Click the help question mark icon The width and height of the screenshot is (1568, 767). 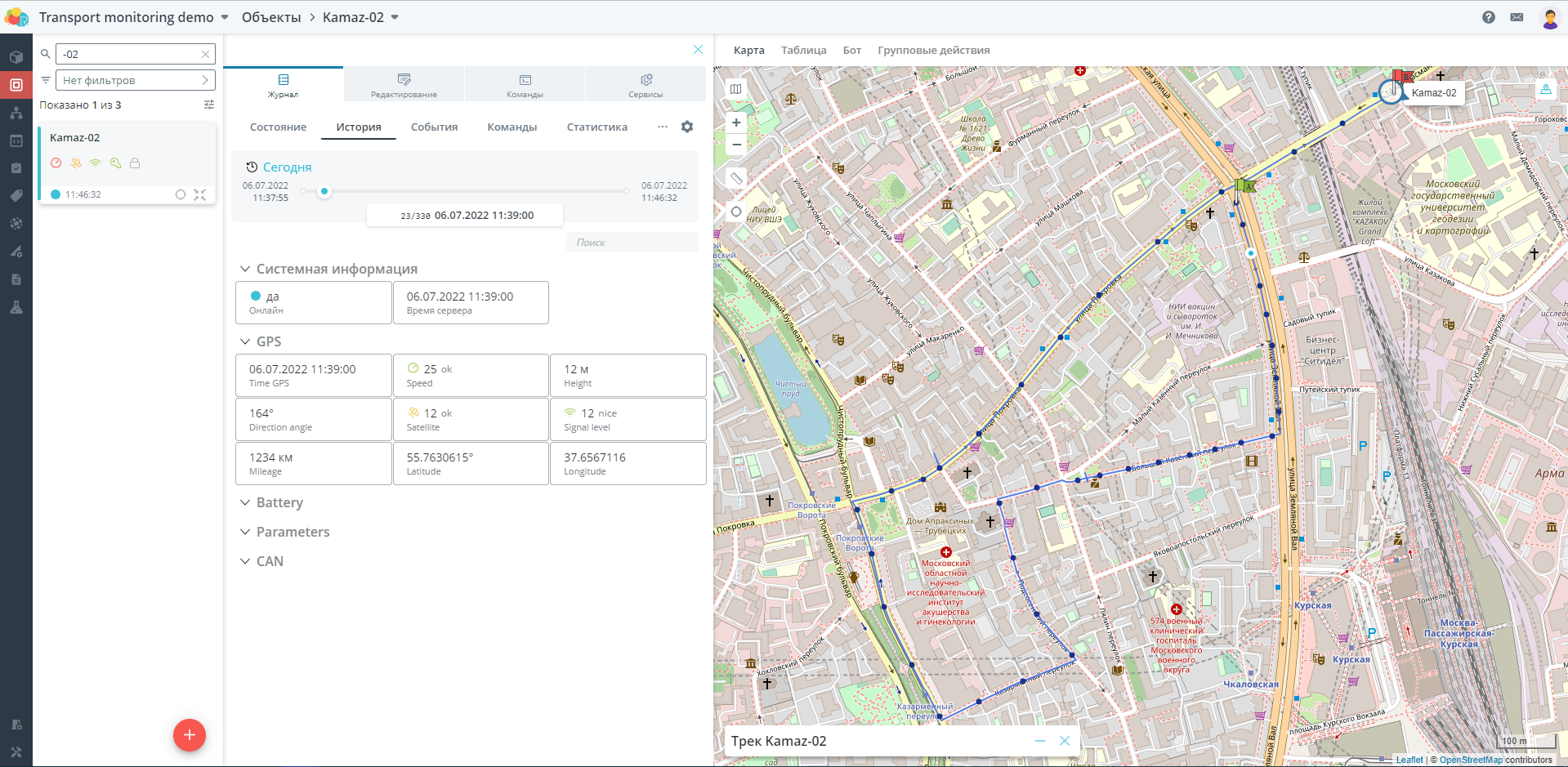(1489, 17)
